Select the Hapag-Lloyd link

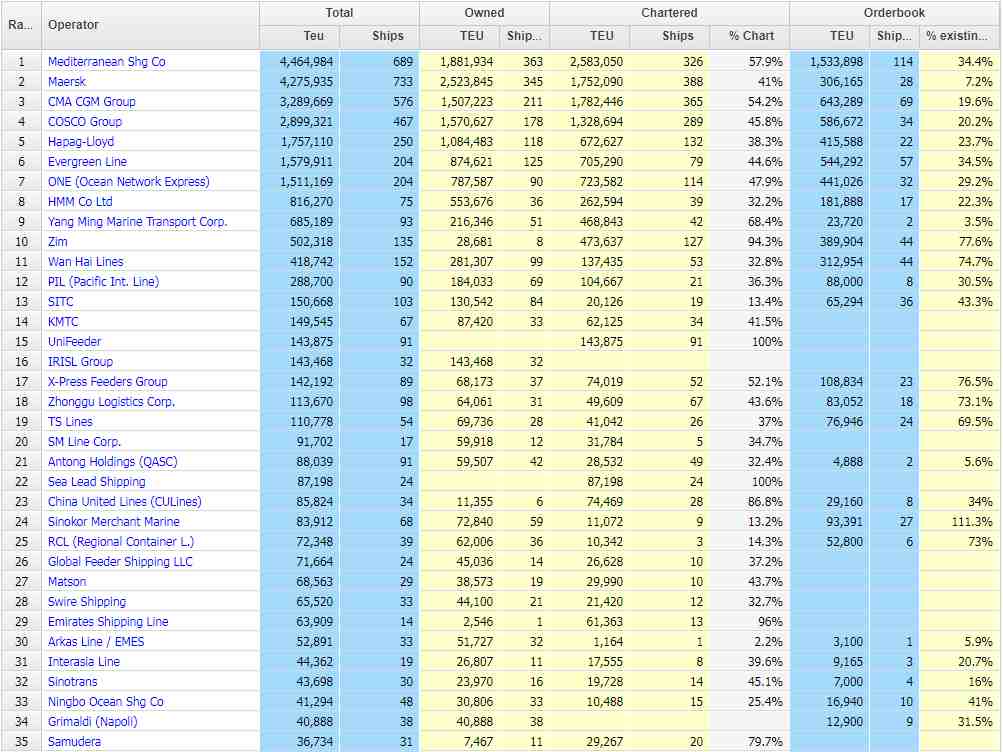tap(81, 141)
